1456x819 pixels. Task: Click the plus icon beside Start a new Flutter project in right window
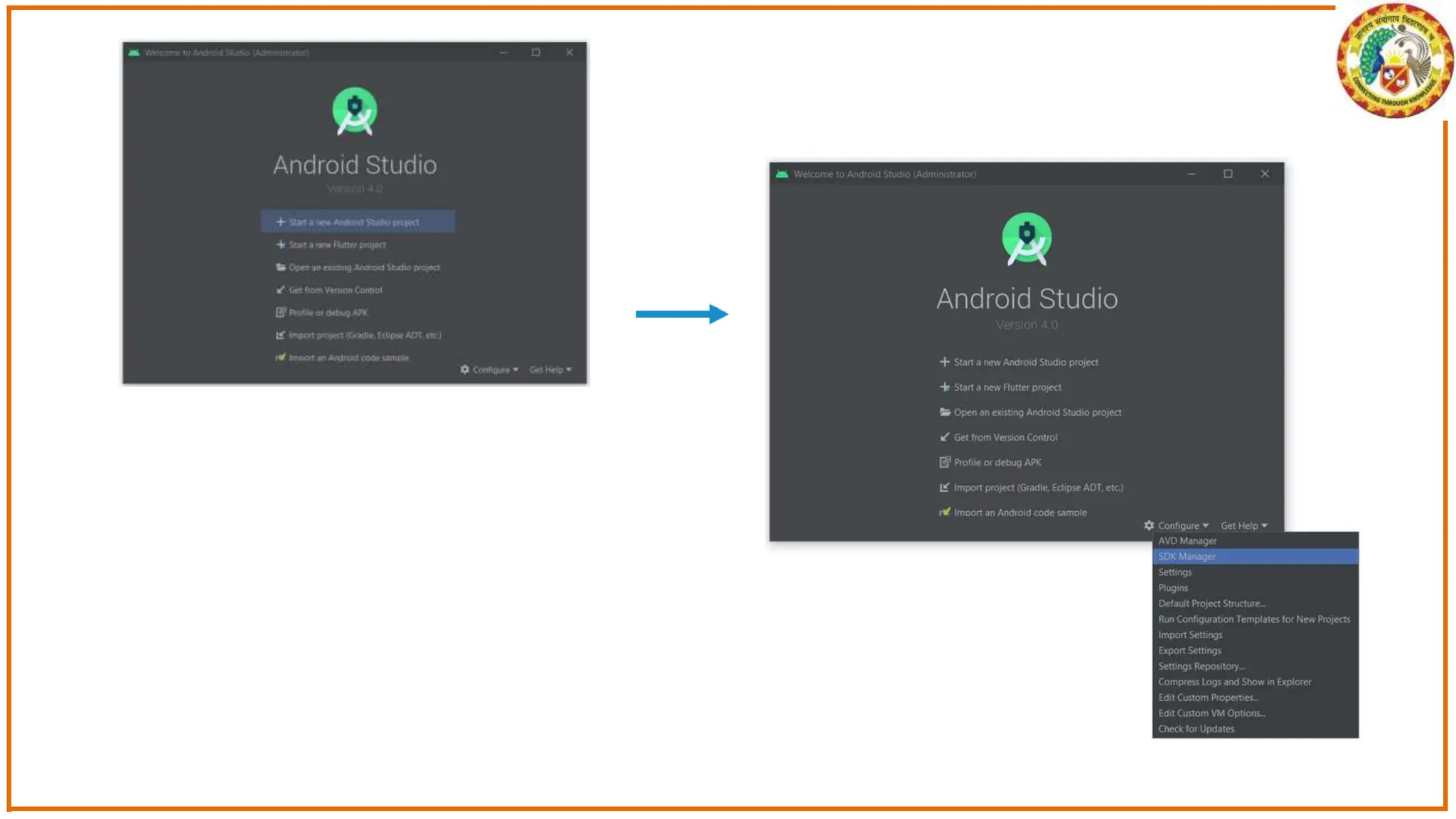click(x=944, y=387)
